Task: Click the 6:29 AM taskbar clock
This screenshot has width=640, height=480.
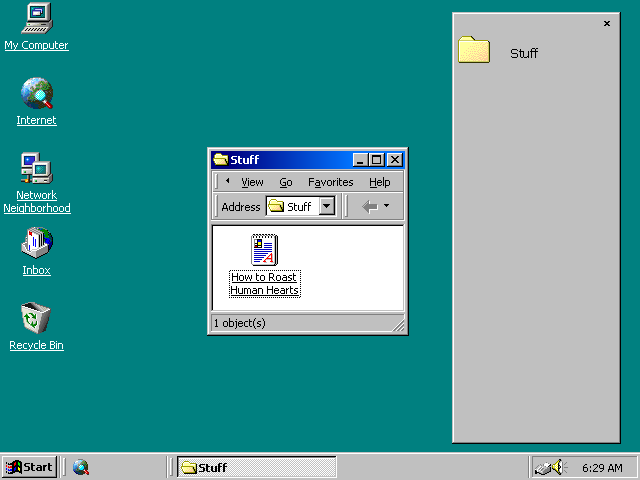Action: coord(602,468)
